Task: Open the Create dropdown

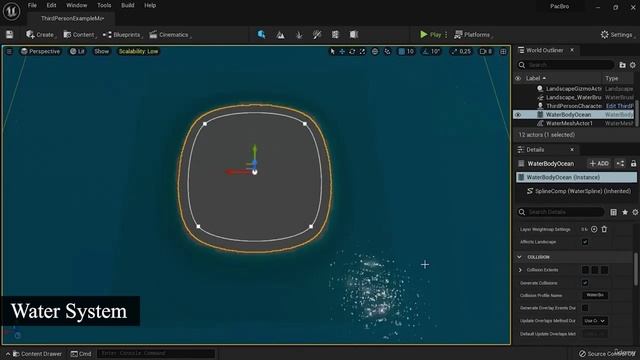Action: coord(41,35)
